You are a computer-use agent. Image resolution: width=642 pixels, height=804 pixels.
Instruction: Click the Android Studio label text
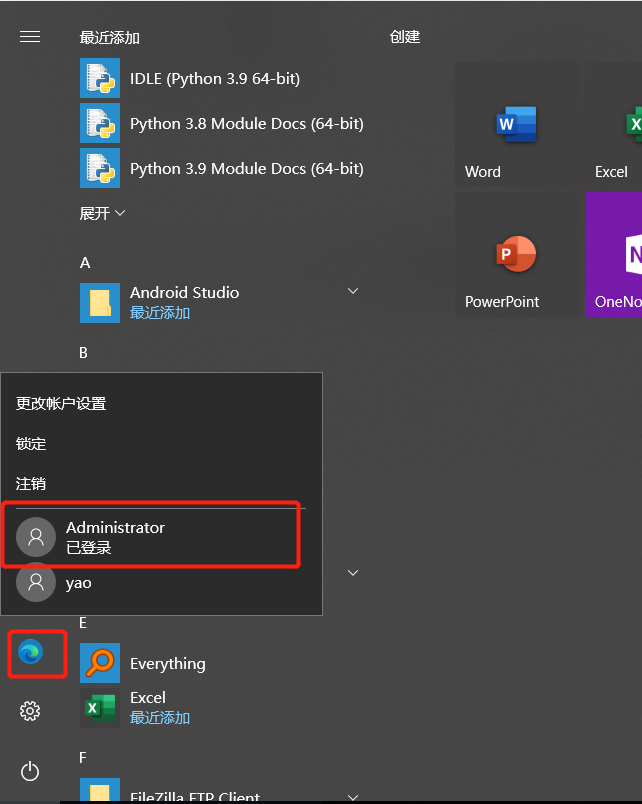(185, 292)
